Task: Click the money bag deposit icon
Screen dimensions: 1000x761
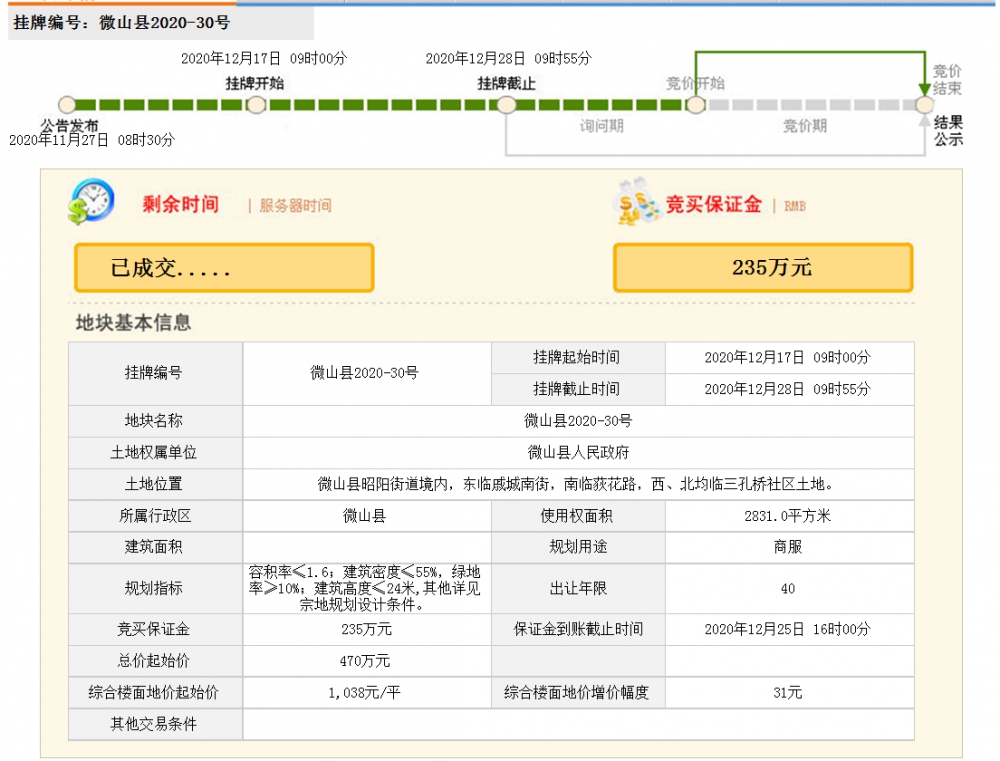Action: click(x=638, y=203)
